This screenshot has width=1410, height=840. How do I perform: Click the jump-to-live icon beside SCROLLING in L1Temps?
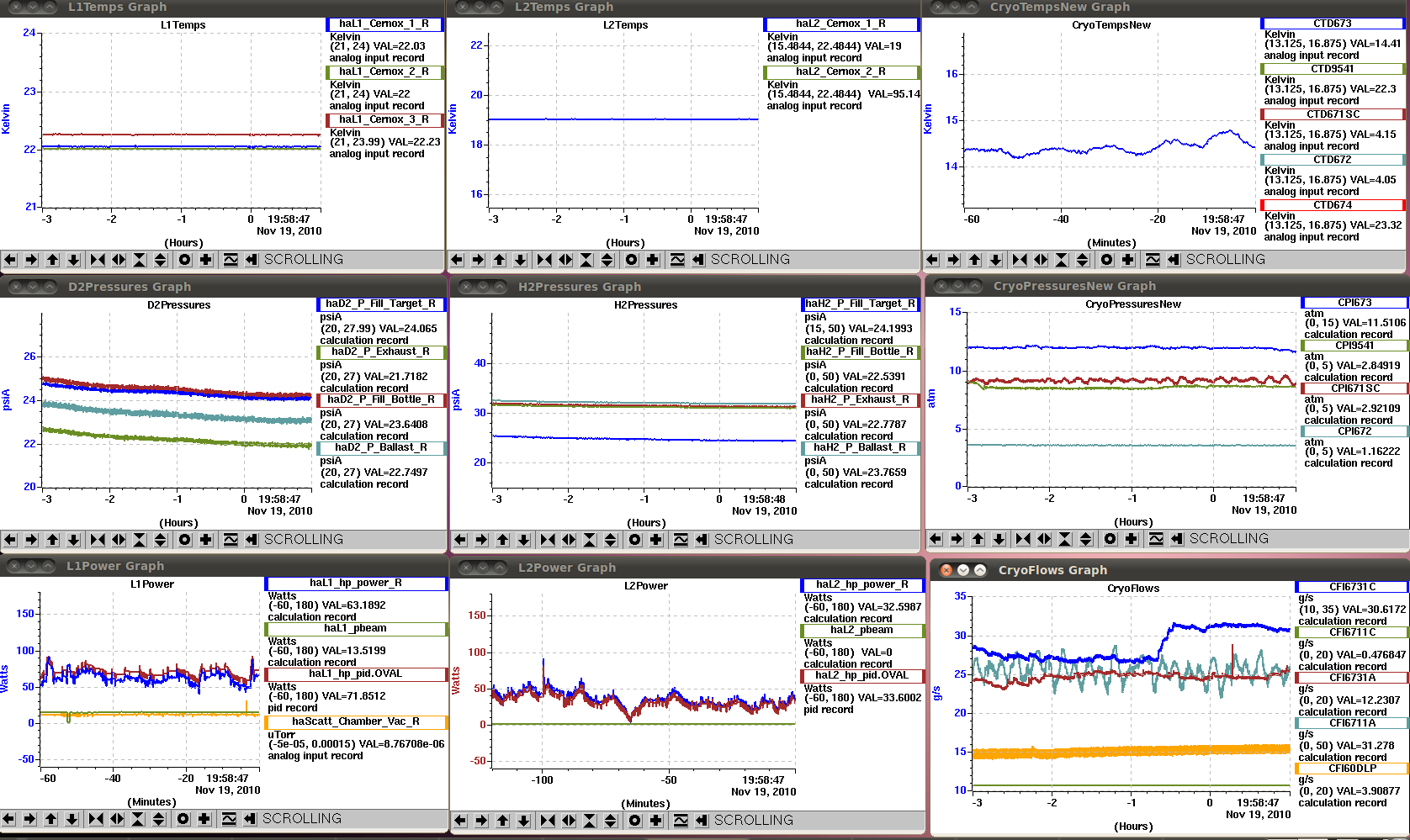tap(252, 260)
